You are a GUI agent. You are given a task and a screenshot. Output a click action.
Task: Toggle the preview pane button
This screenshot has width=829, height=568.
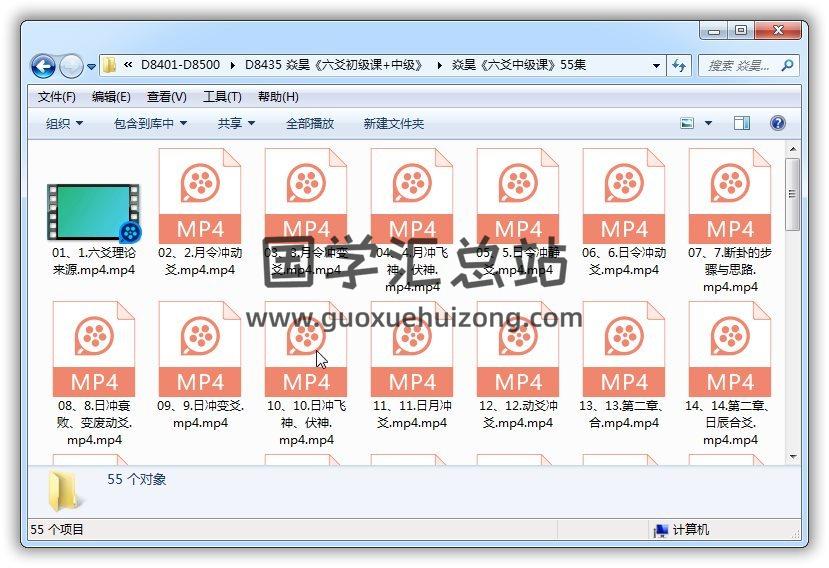(x=742, y=123)
